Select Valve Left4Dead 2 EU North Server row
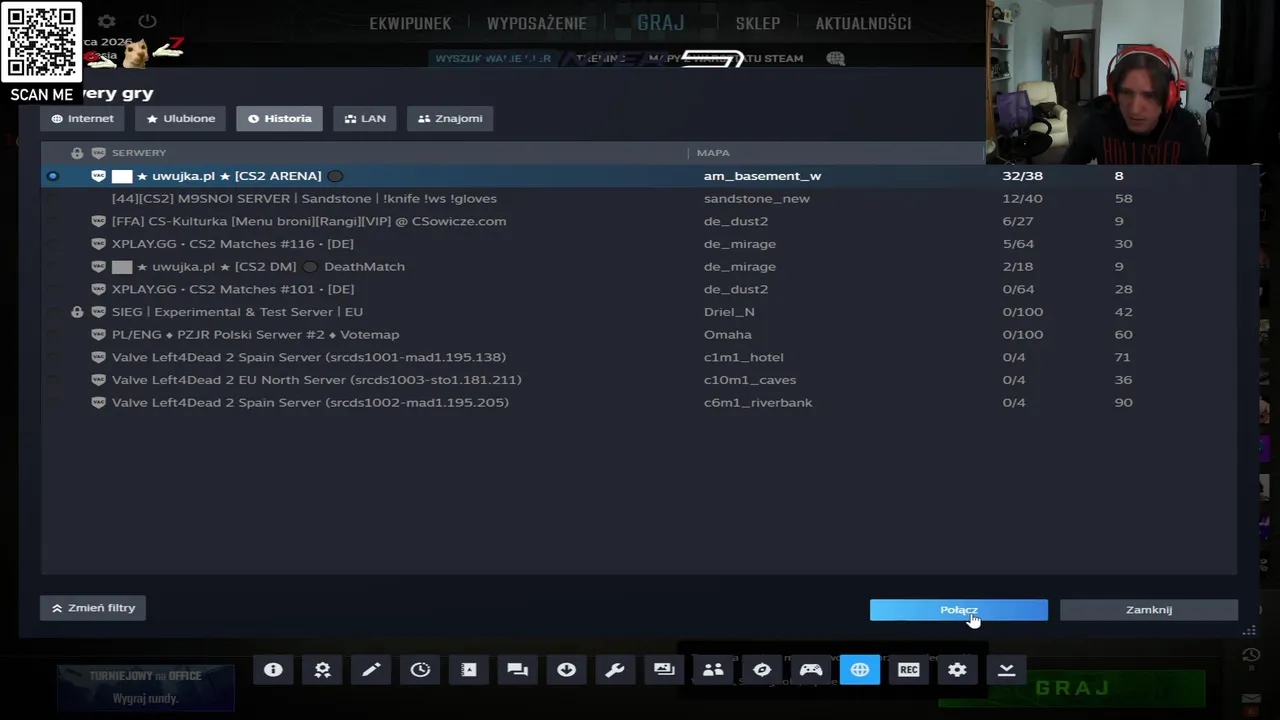Viewport: 1280px width, 720px height. [638, 380]
